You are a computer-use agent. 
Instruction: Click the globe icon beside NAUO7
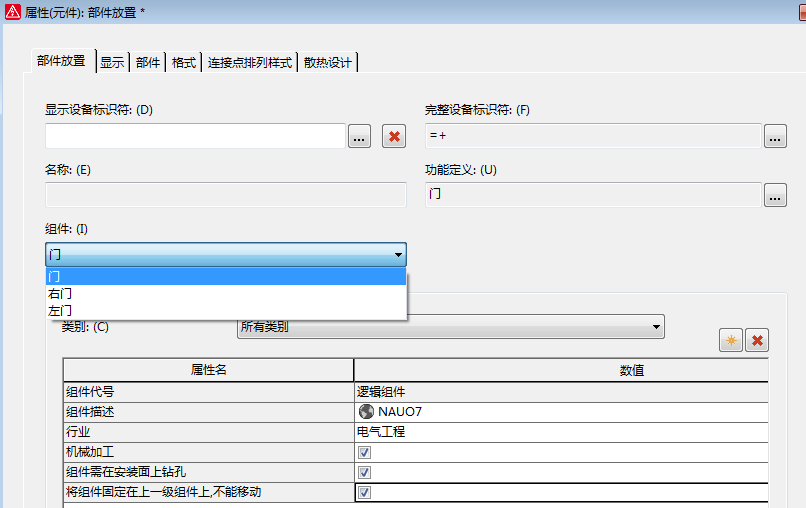(x=365, y=411)
